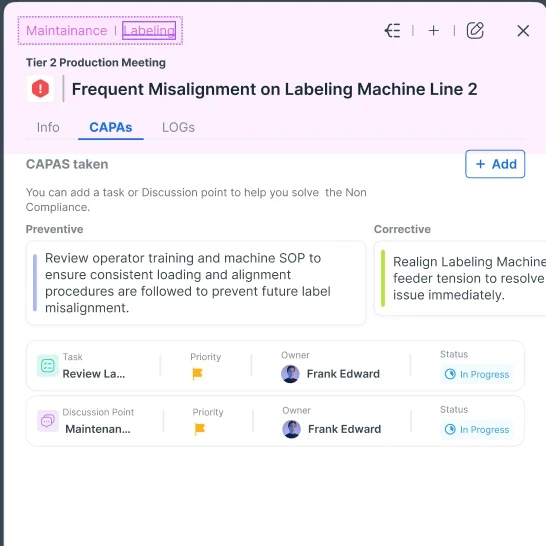Open In Progress status of Review La... task
546x546 pixels.
tap(476, 374)
